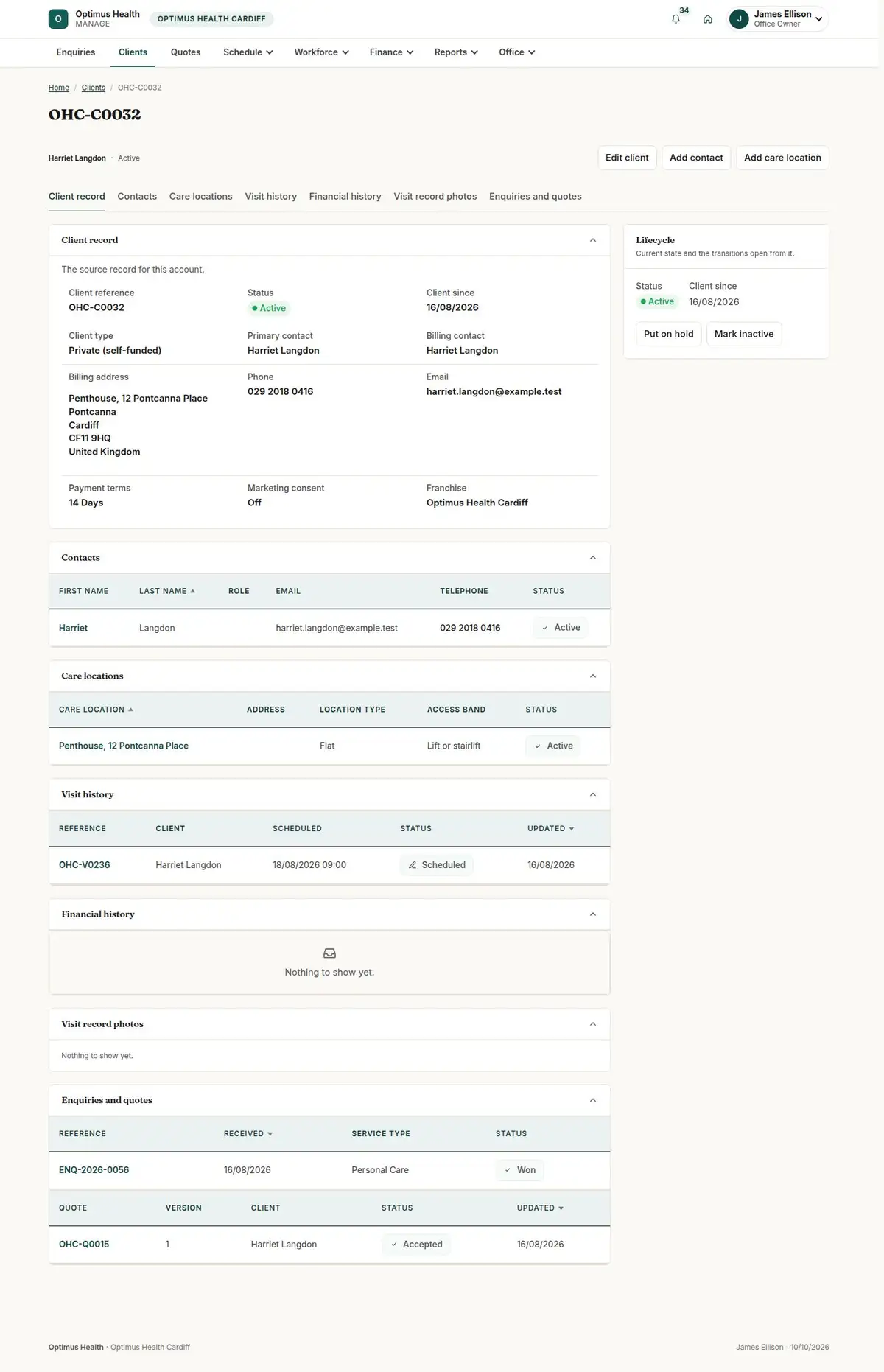Click the Add contact button
Image resolution: width=884 pixels, height=1372 pixels.
696,158
